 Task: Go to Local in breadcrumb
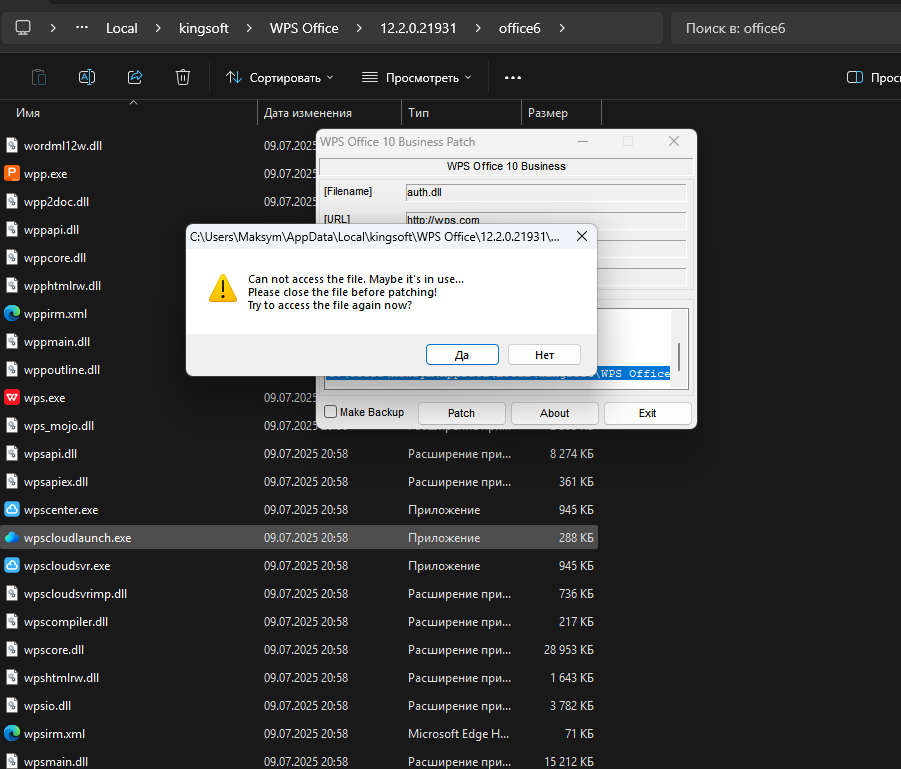pyautogui.click(x=122, y=28)
